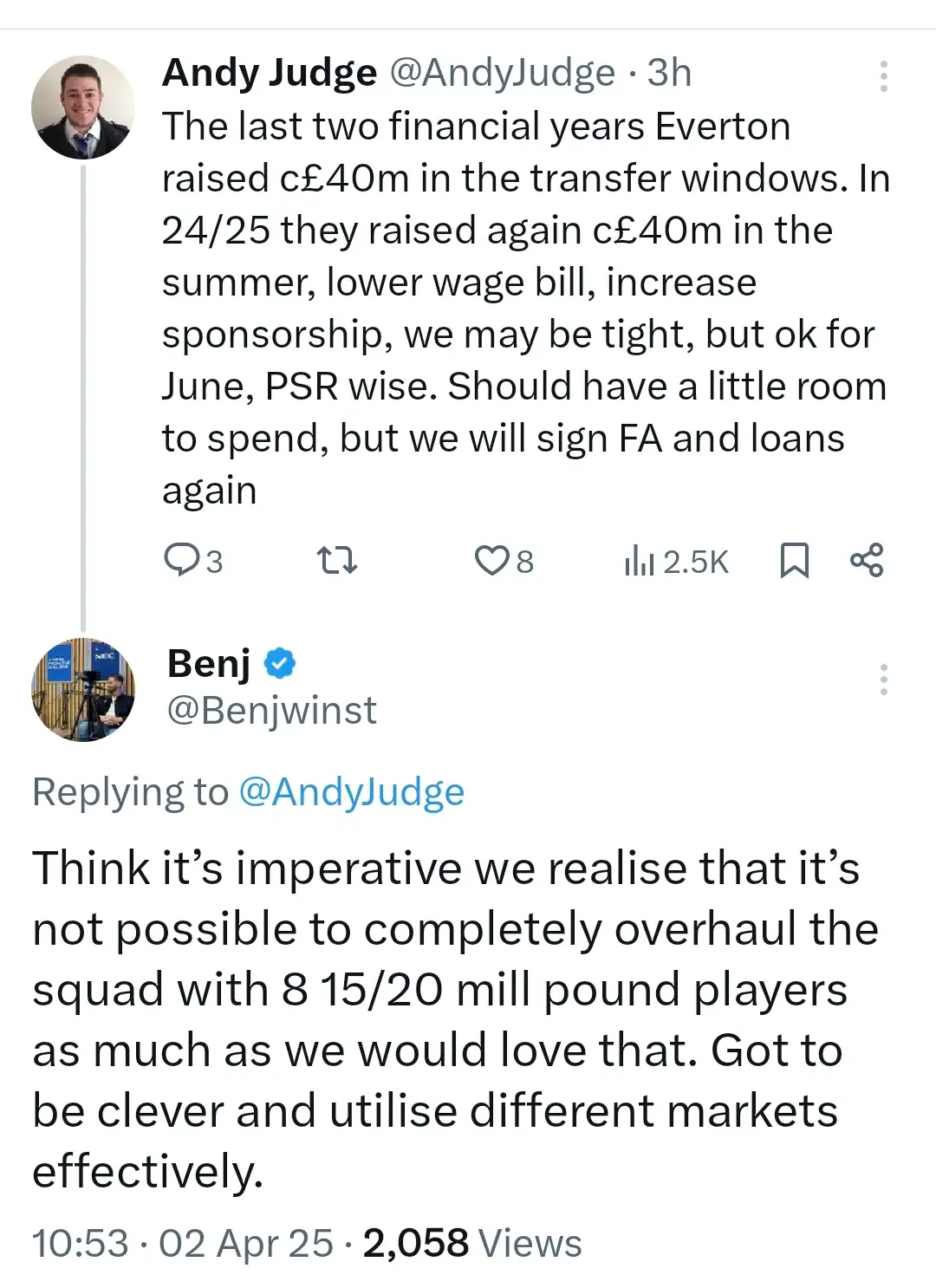
Task: Open more options for Andy Judge's tweet
Action: (883, 76)
